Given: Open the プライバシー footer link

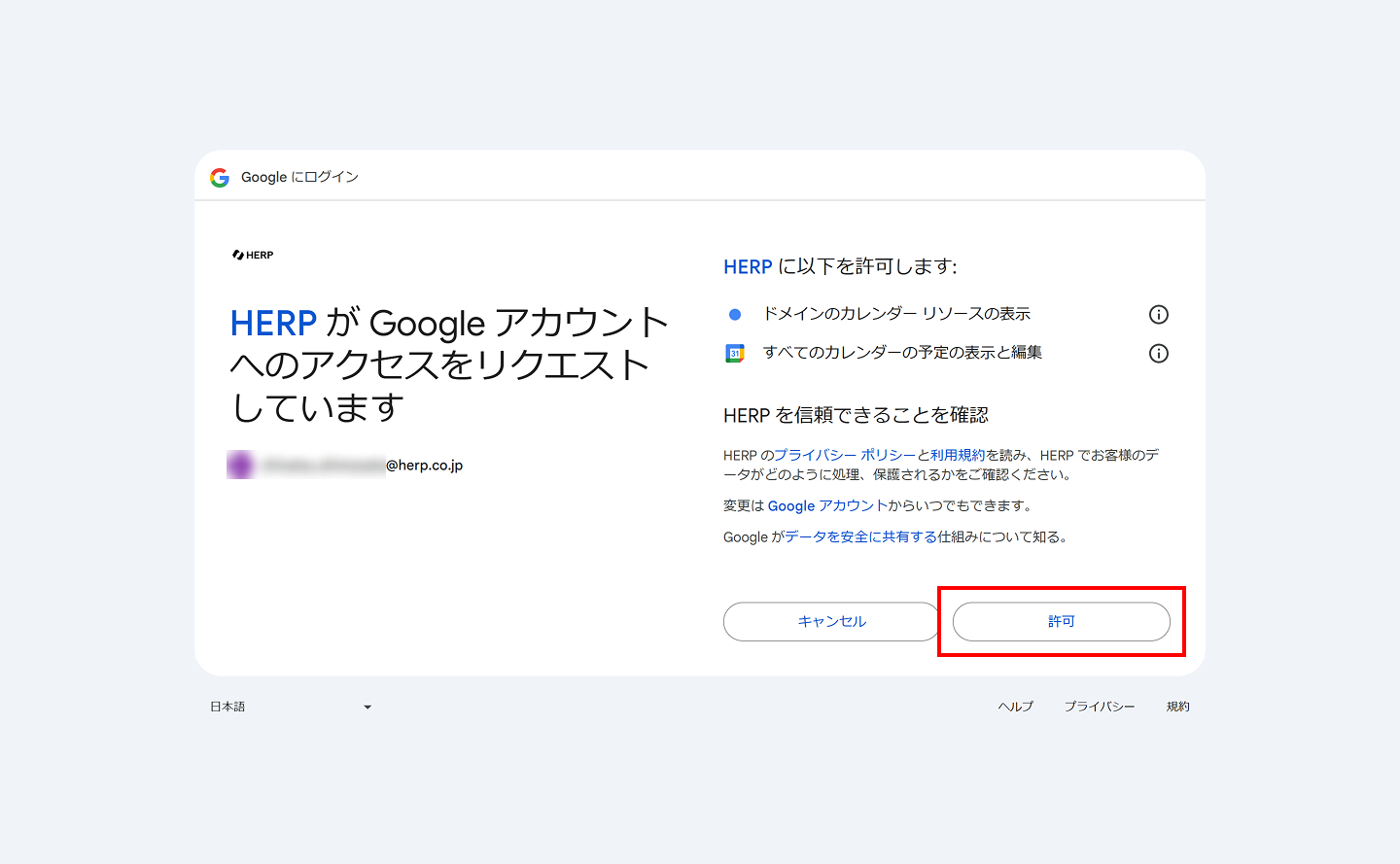Looking at the screenshot, I should point(1100,707).
